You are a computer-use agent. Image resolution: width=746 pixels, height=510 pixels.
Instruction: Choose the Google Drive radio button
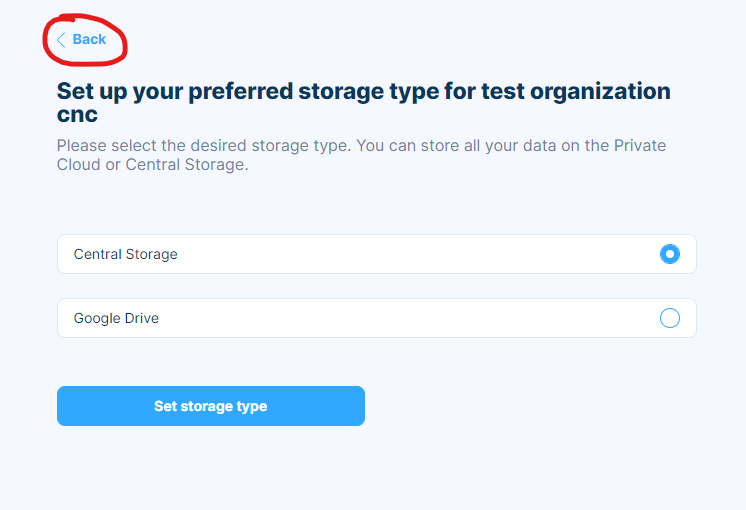click(x=669, y=318)
